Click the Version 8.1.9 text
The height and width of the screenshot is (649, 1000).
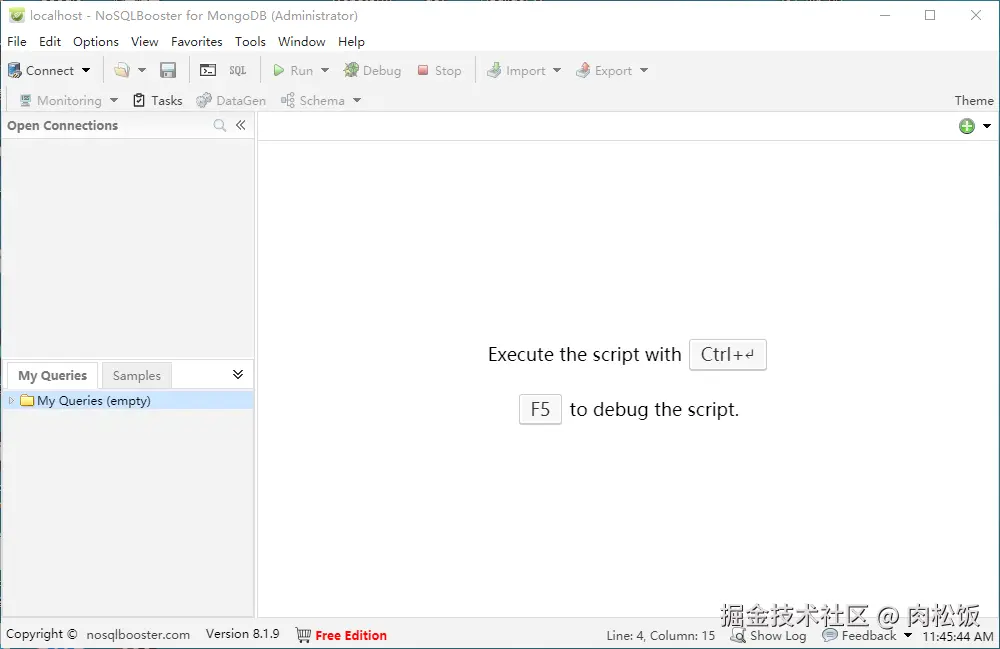[242, 634]
